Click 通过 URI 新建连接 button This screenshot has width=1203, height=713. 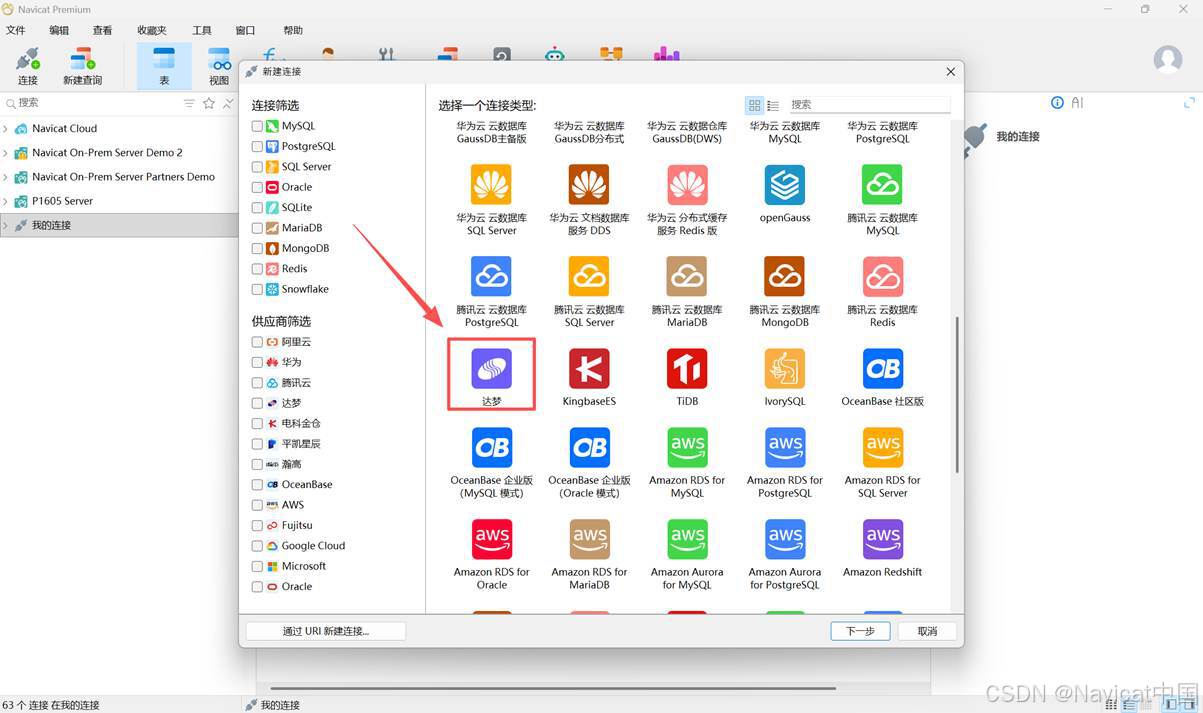326,631
